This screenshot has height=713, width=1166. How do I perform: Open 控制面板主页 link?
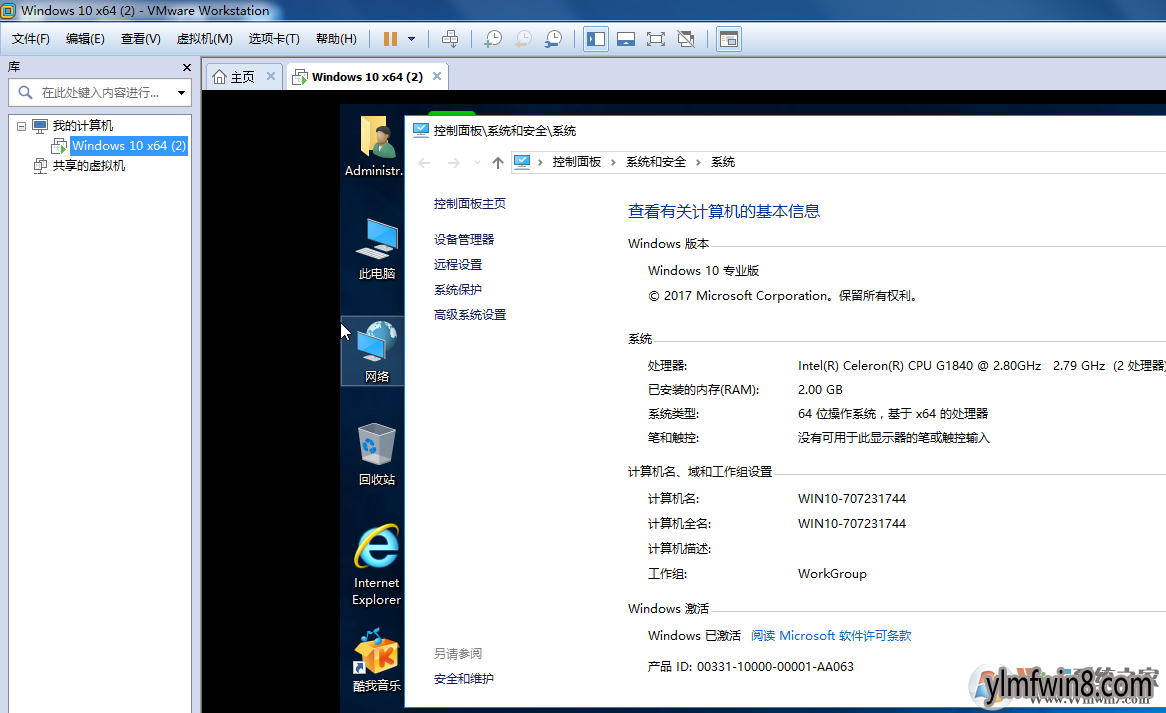470,204
